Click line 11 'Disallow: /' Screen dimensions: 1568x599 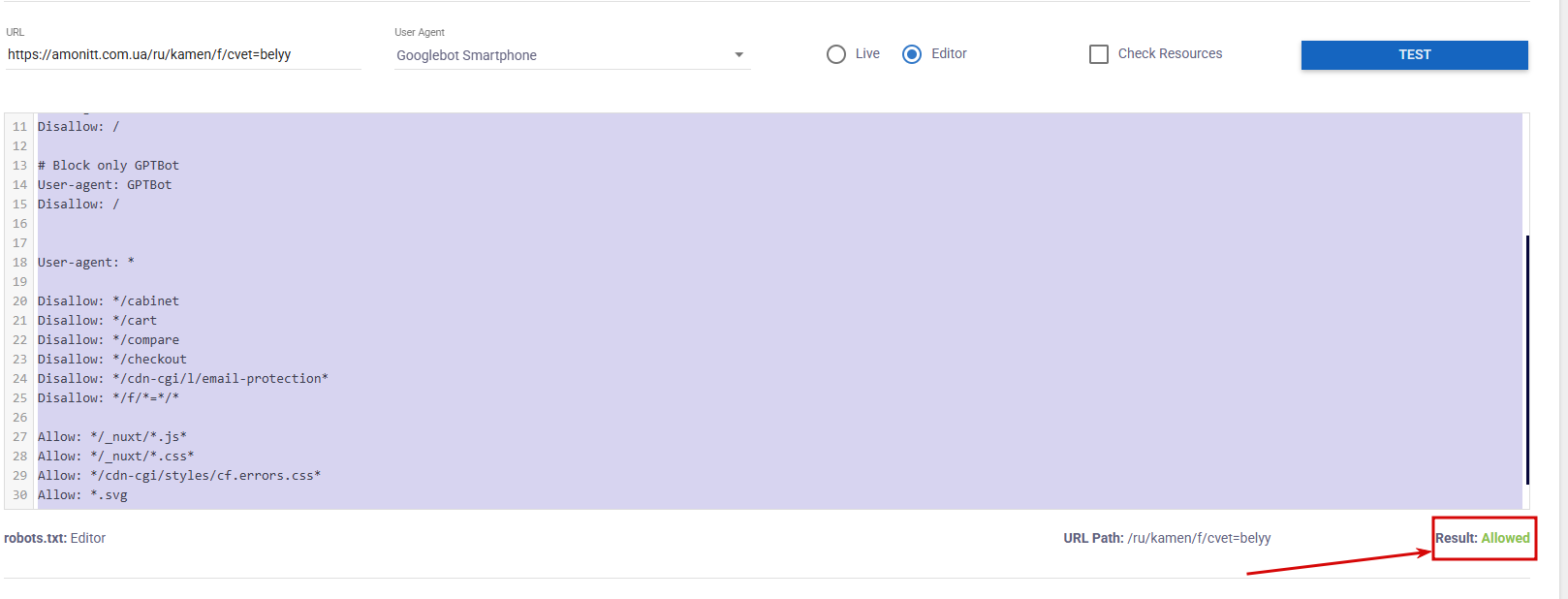coord(78,126)
